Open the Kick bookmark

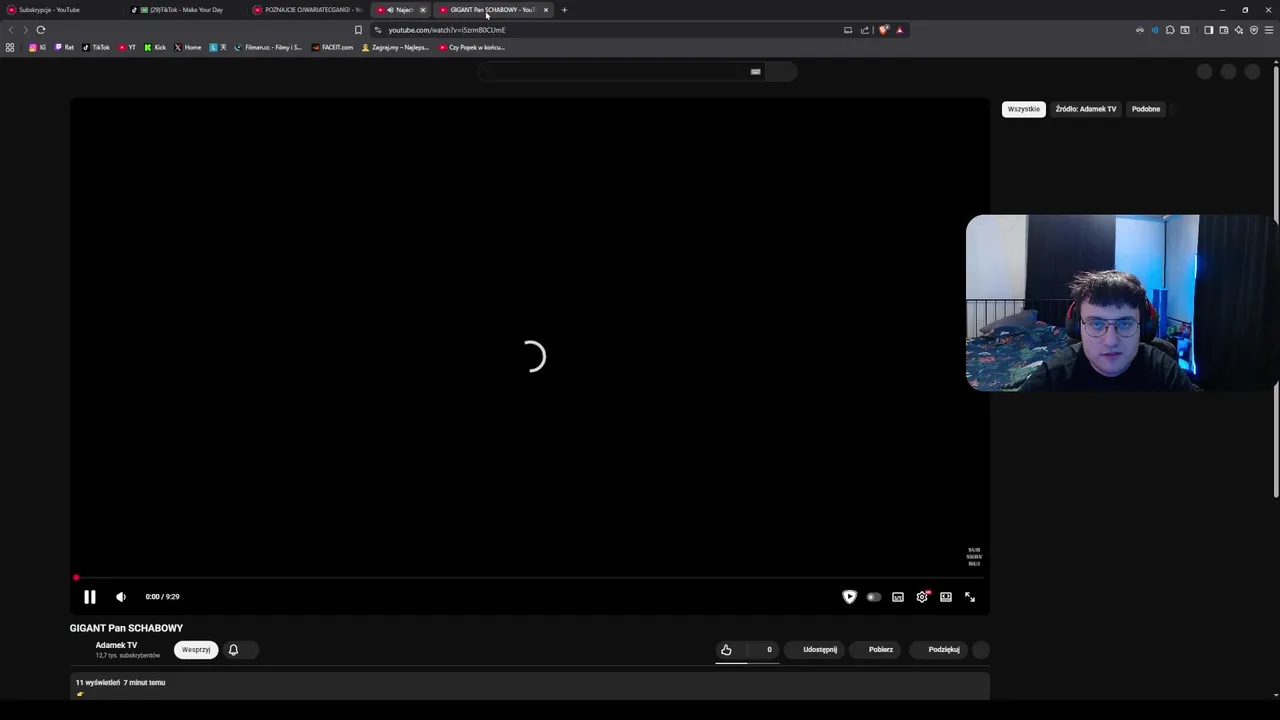click(x=155, y=47)
